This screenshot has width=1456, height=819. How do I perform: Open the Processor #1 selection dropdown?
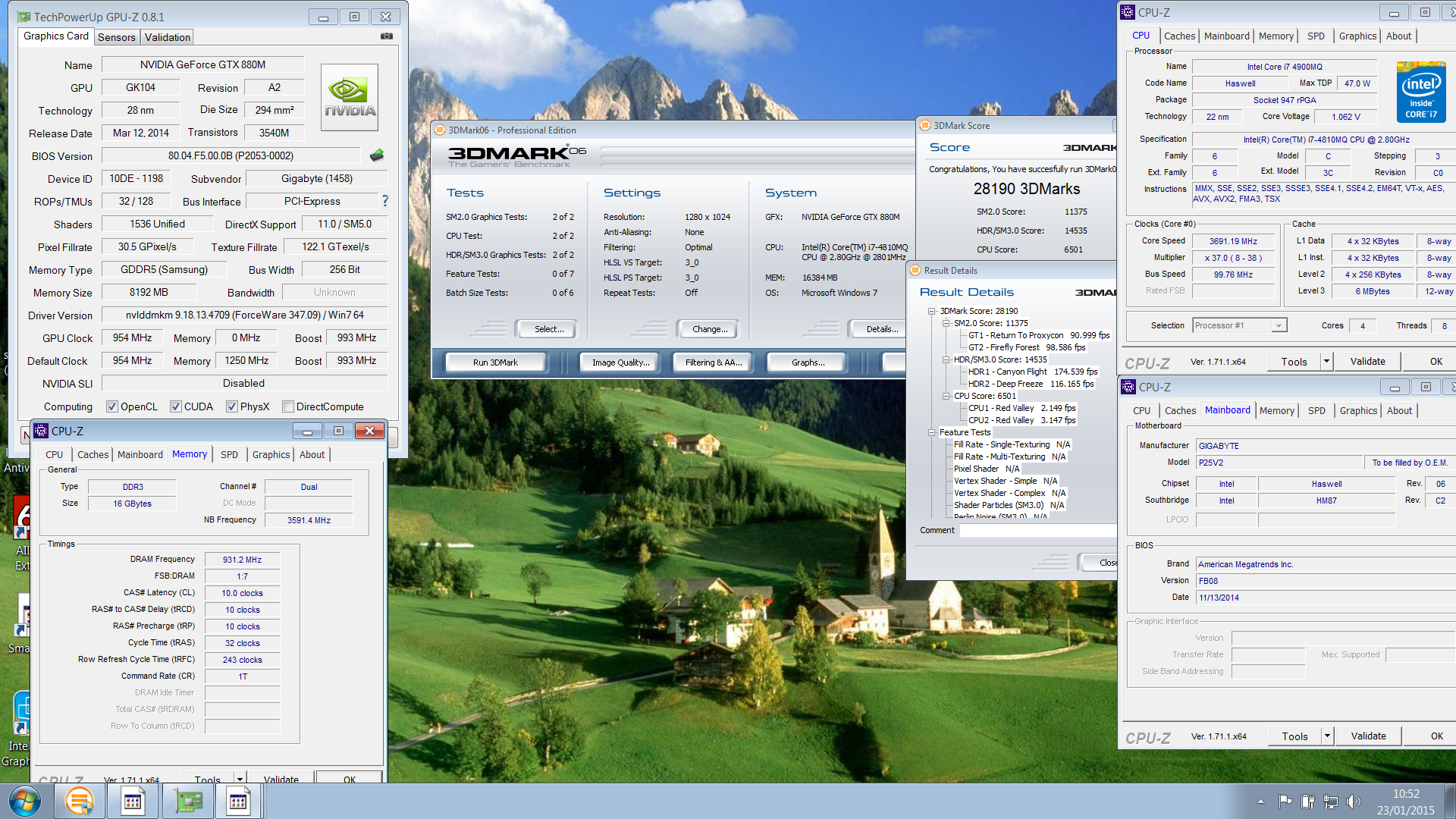coord(1279,325)
